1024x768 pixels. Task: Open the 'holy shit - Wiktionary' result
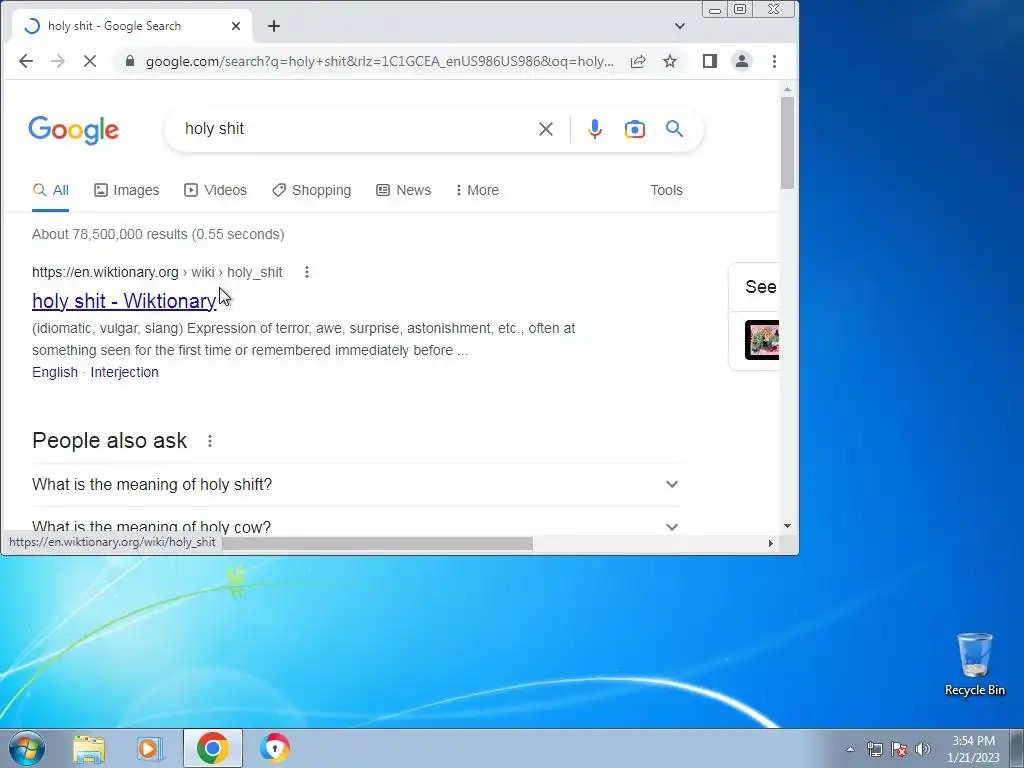click(x=124, y=301)
